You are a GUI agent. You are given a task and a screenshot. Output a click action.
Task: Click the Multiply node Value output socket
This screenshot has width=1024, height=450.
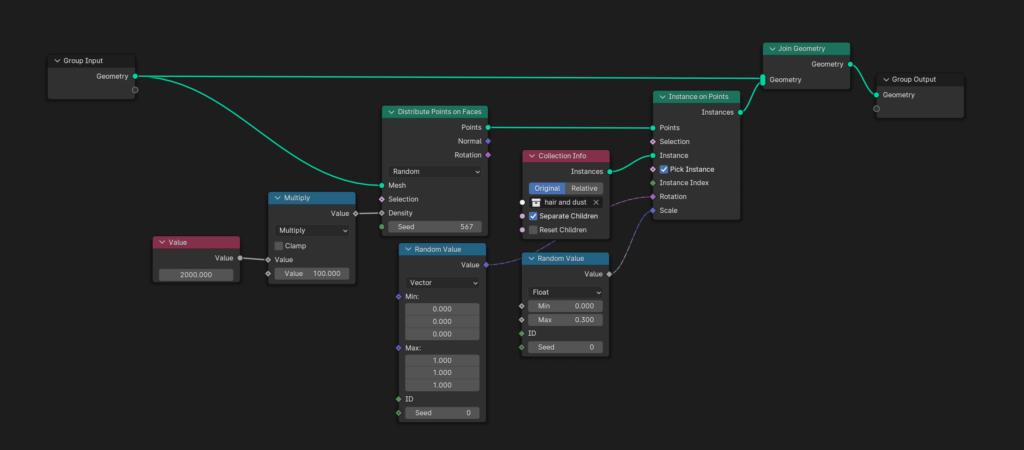pos(355,214)
